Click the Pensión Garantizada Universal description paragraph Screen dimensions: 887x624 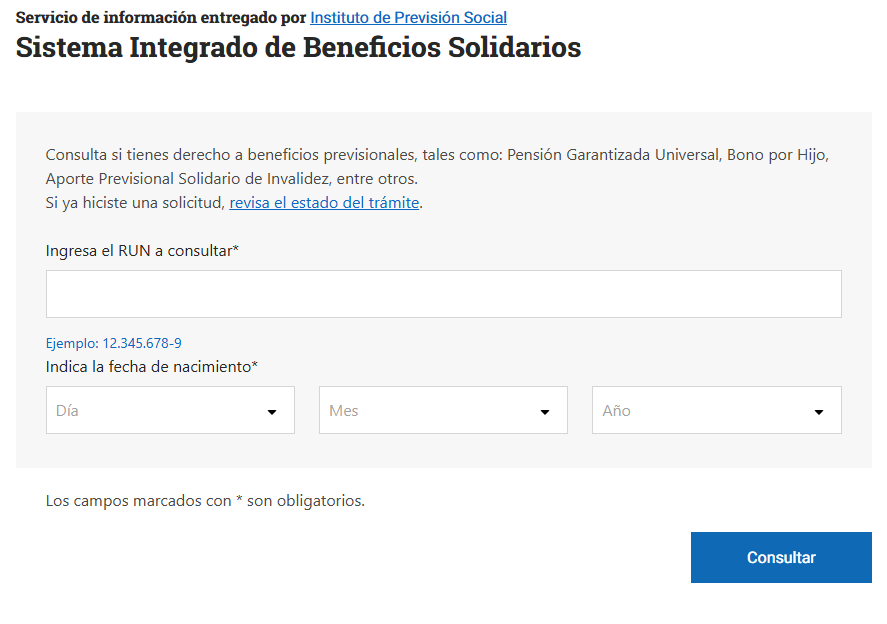pos(437,167)
